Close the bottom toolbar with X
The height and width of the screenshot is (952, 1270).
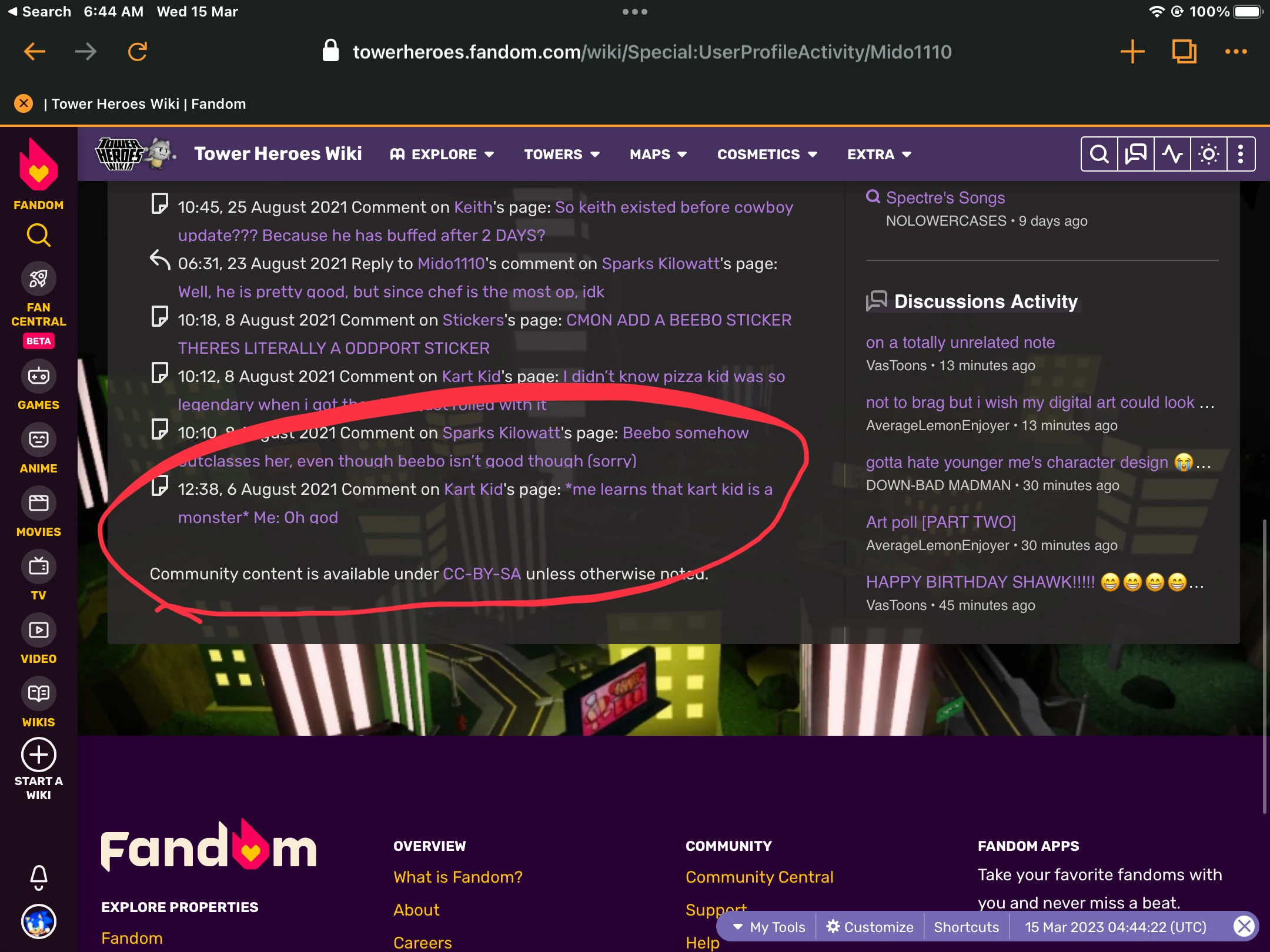(x=1244, y=927)
